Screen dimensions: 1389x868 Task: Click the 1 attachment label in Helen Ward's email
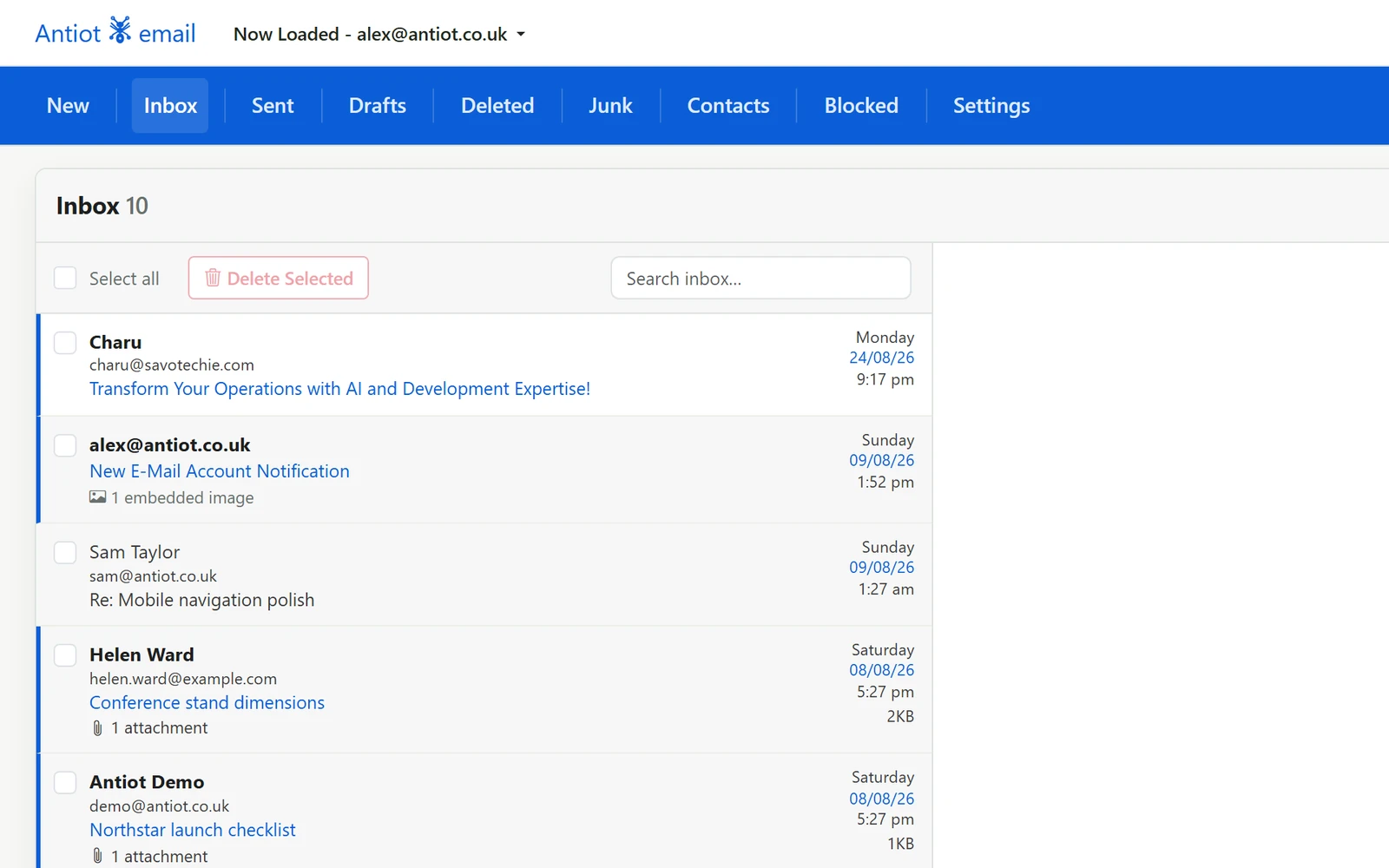(x=159, y=728)
